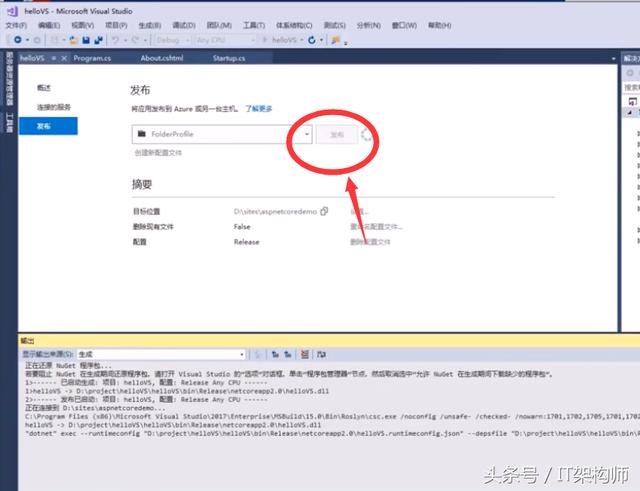Select 连接的服务 in the left navigation
Viewport: 640px width, 491px height.
pos(54,107)
